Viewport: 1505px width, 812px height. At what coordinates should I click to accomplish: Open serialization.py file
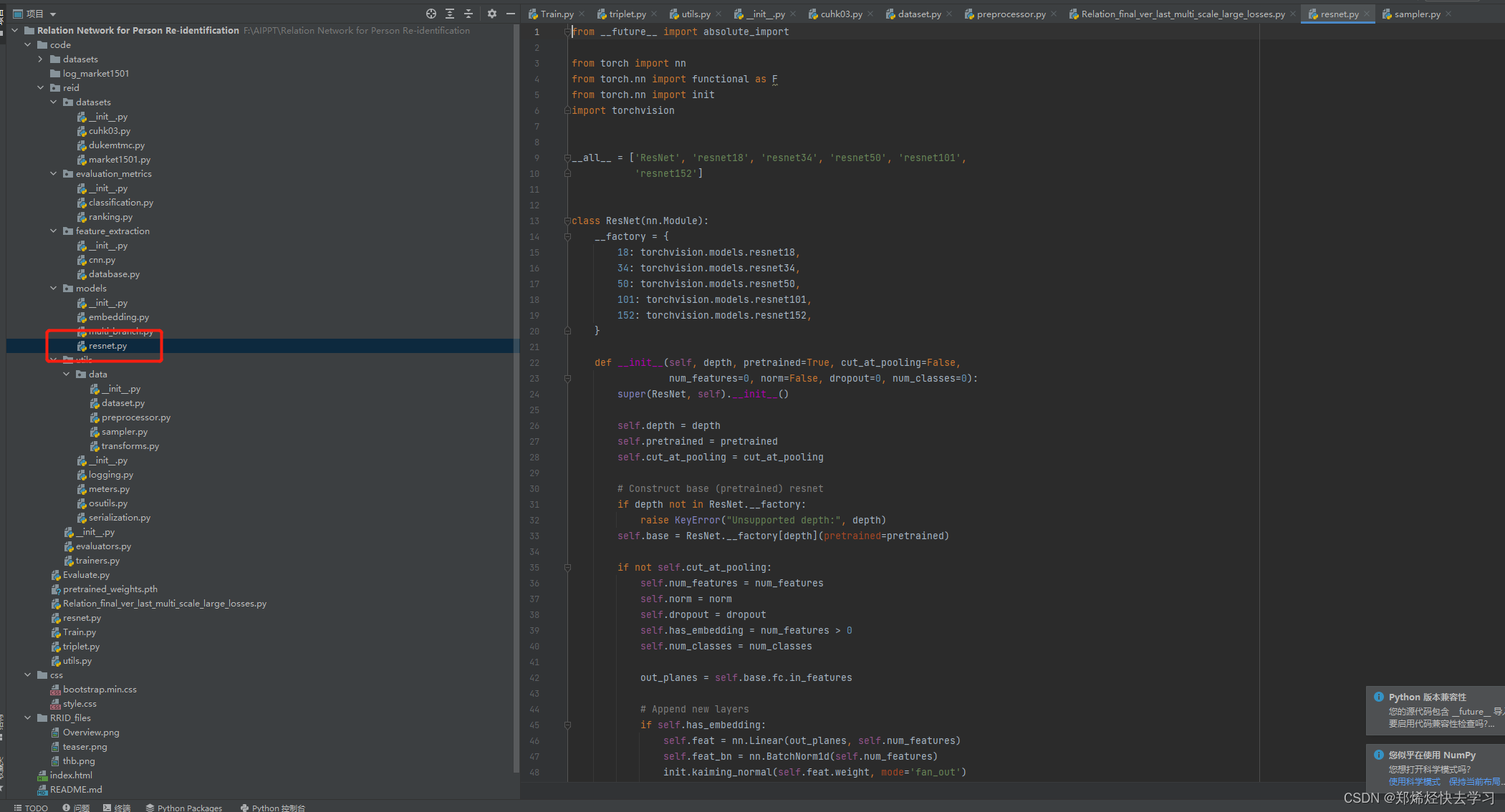(x=119, y=517)
